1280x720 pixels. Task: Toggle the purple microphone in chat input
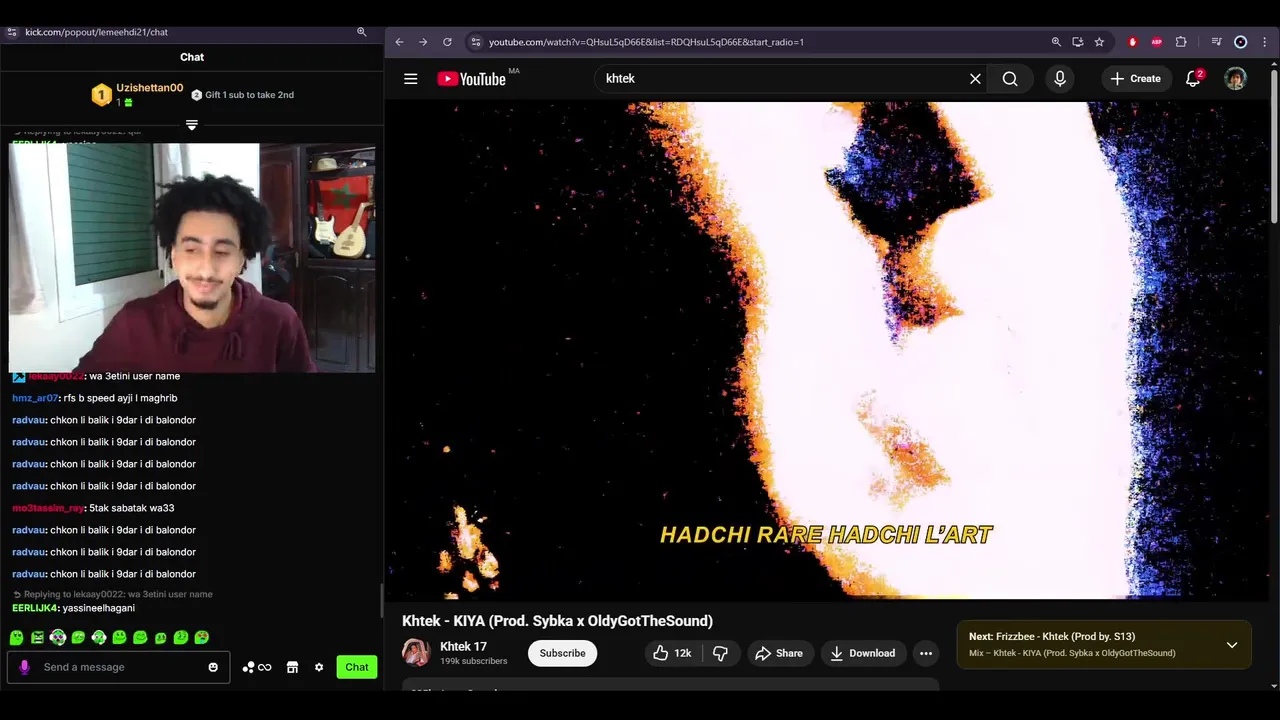click(24, 667)
